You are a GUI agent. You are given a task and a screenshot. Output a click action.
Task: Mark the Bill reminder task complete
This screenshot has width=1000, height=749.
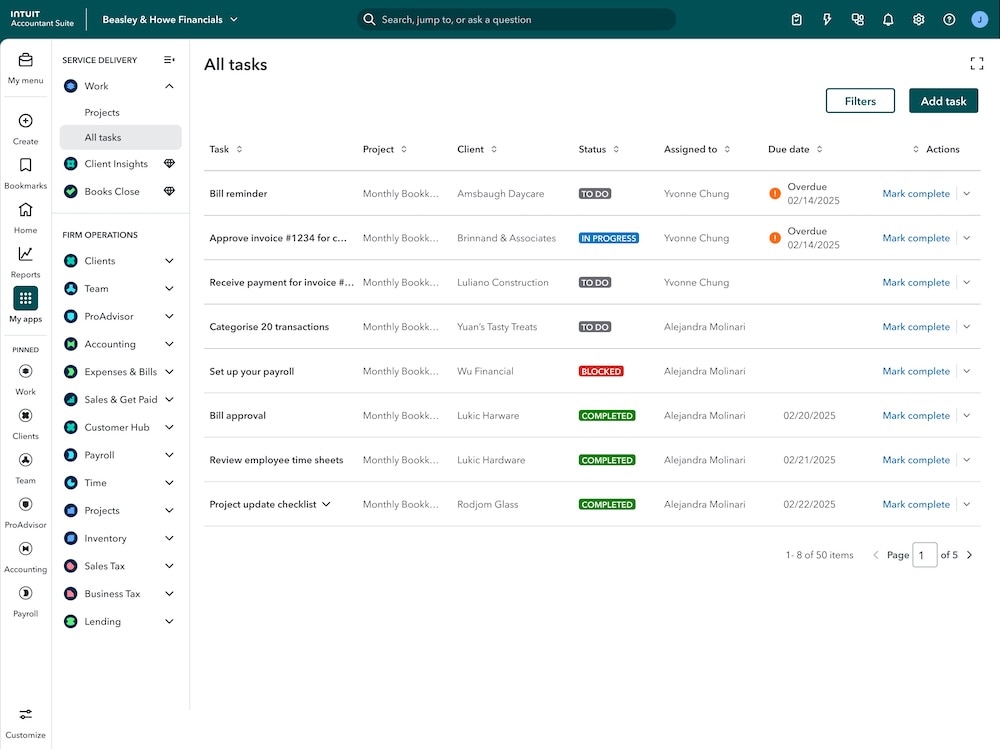click(x=915, y=193)
